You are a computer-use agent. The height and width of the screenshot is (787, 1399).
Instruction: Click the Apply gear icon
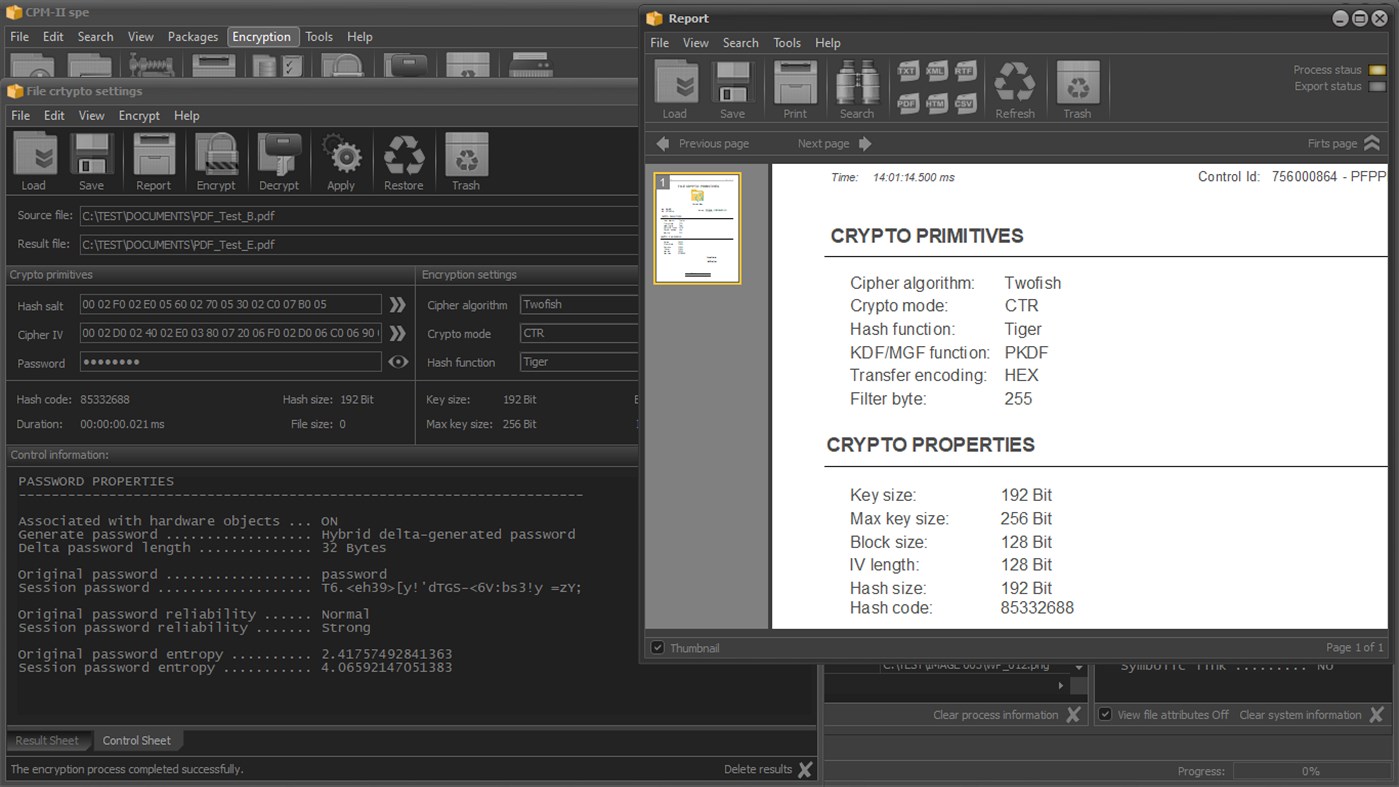[341, 160]
